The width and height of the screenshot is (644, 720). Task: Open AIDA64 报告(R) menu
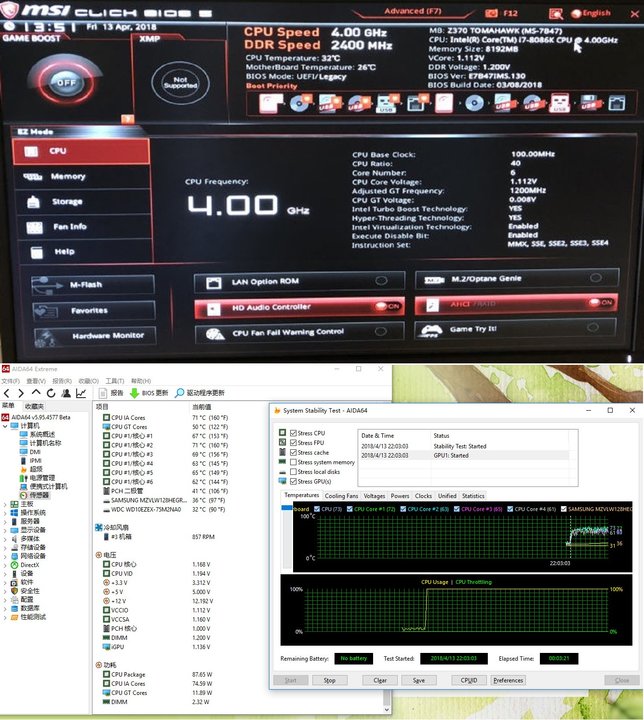point(62,381)
